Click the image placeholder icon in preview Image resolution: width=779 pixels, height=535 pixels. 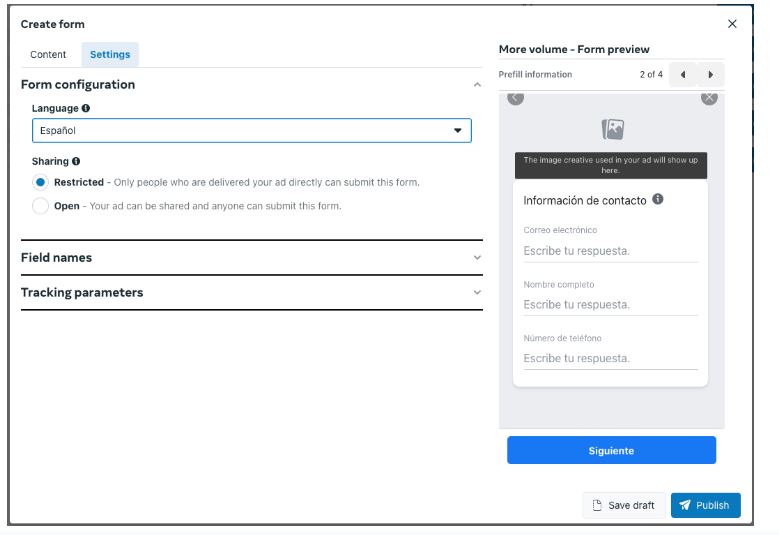613,129
